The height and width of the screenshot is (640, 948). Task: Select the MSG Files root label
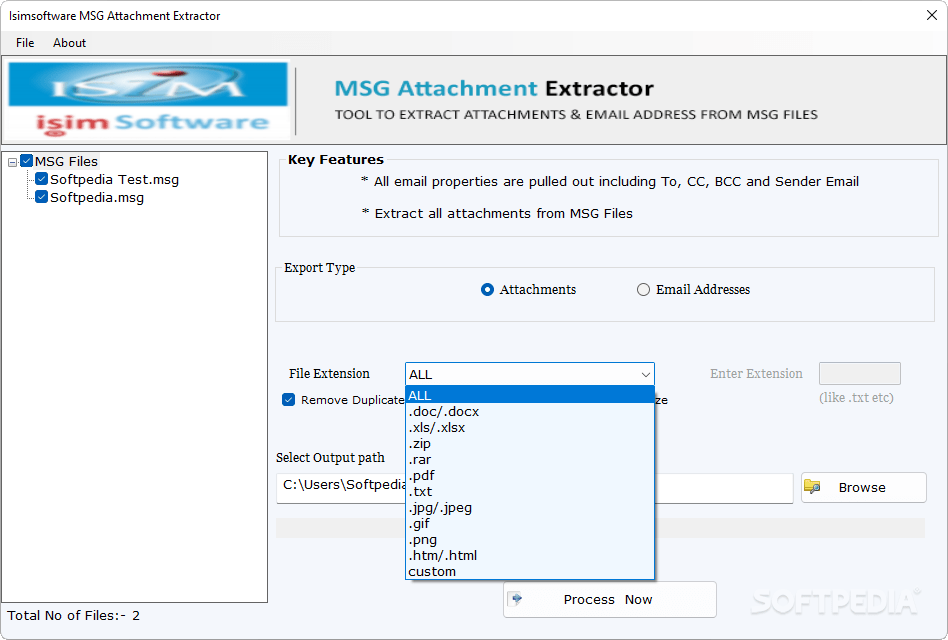(x=66, y=161)
